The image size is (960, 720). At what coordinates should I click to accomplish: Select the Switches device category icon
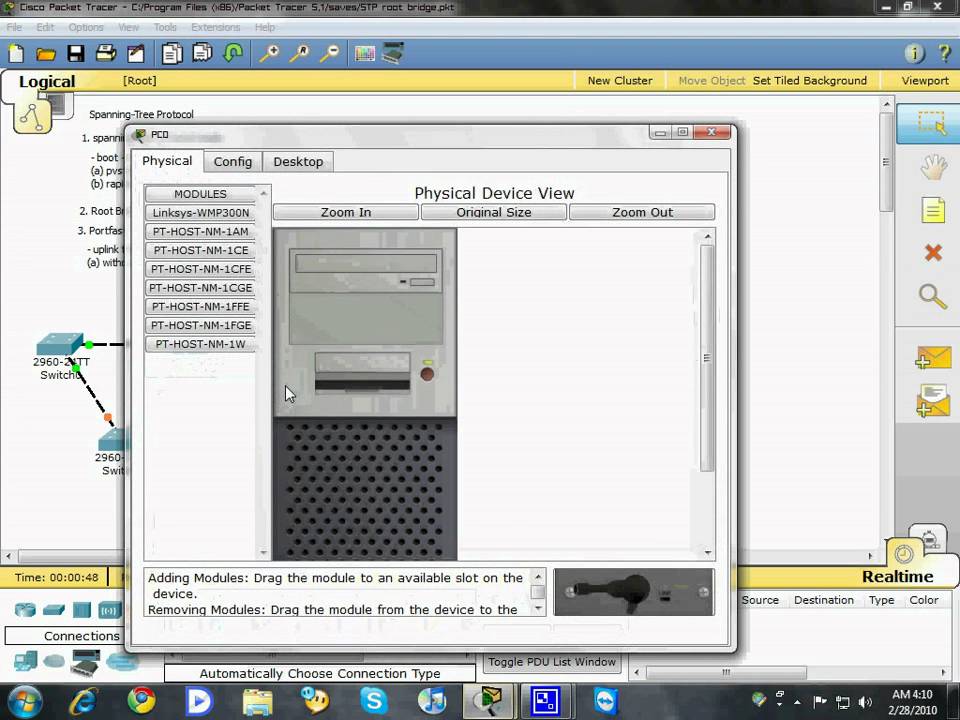click(54, 610)
